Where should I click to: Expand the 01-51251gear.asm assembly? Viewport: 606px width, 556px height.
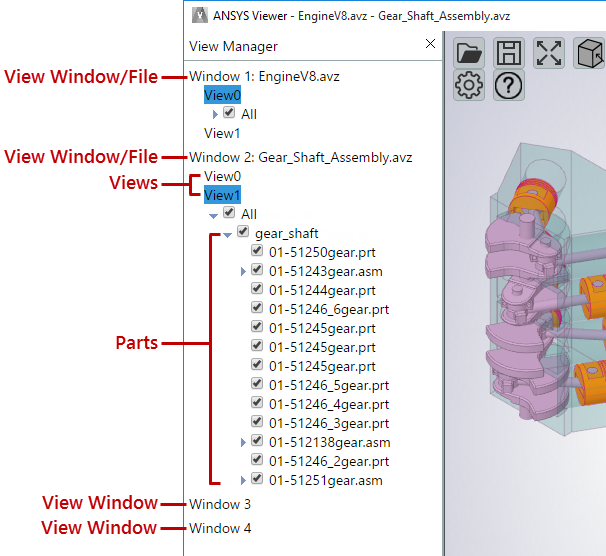[x=243, y=480]
